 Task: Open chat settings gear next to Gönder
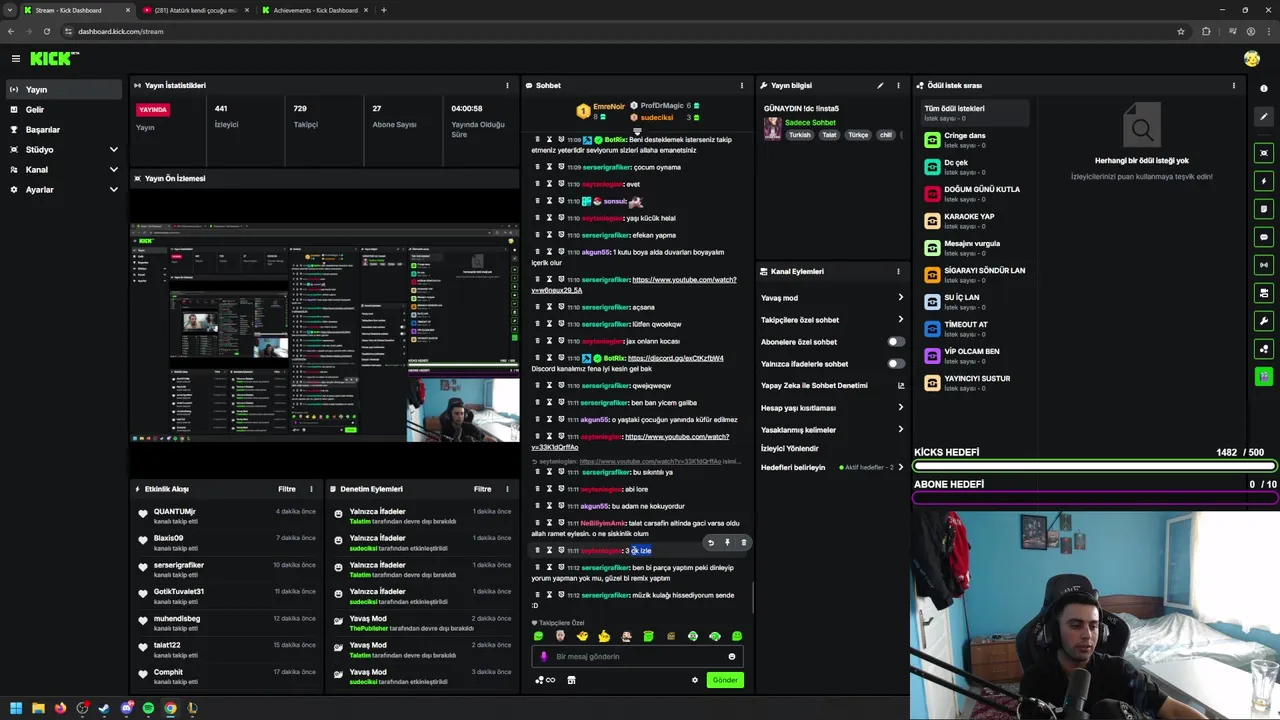click(694, 680)
